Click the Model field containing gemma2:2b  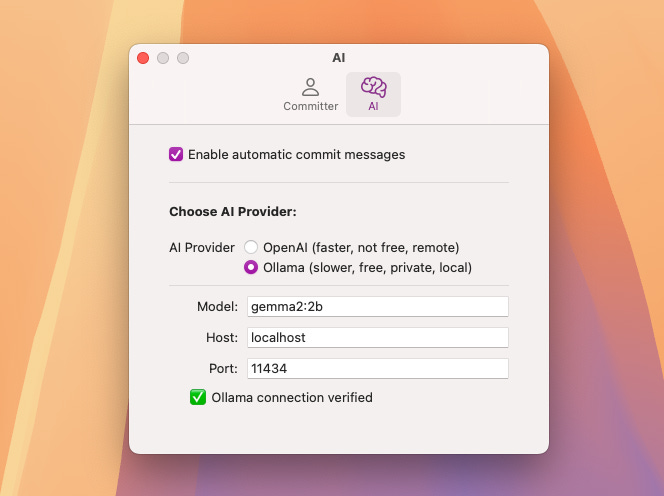click(x=378, y=306)
